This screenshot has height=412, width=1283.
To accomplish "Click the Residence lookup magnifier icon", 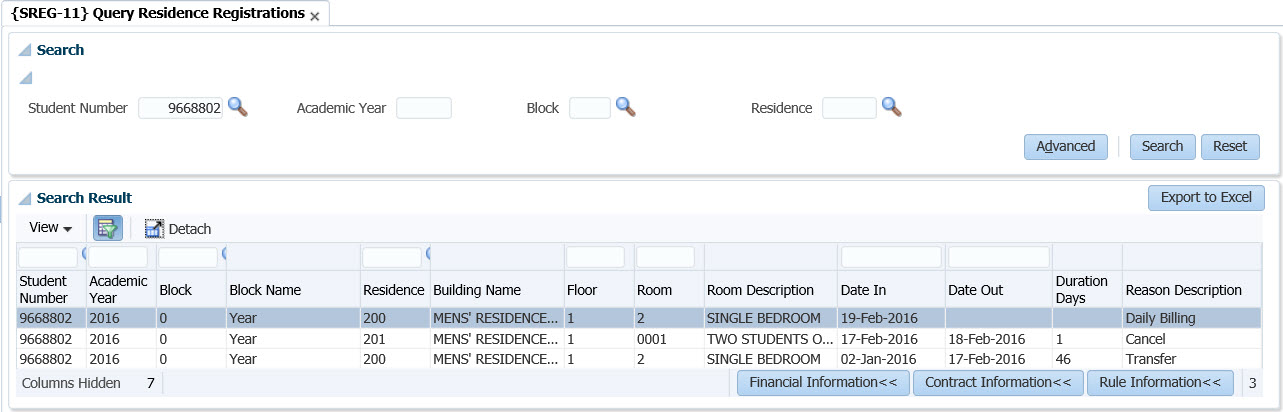I will click(x=891, y=107).
